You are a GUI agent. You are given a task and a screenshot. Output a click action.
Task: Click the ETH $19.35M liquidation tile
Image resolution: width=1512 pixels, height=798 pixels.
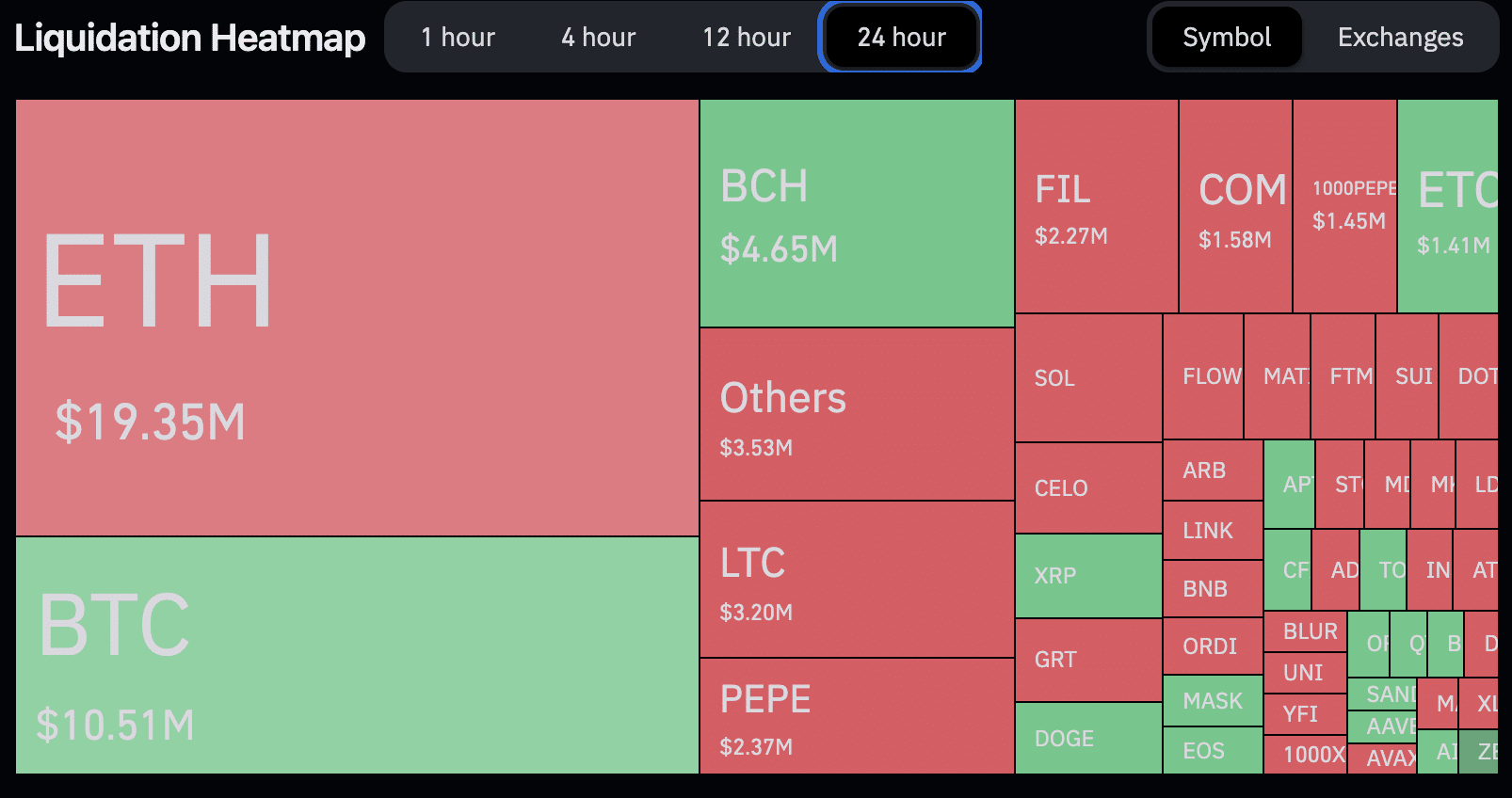(357, 317)
